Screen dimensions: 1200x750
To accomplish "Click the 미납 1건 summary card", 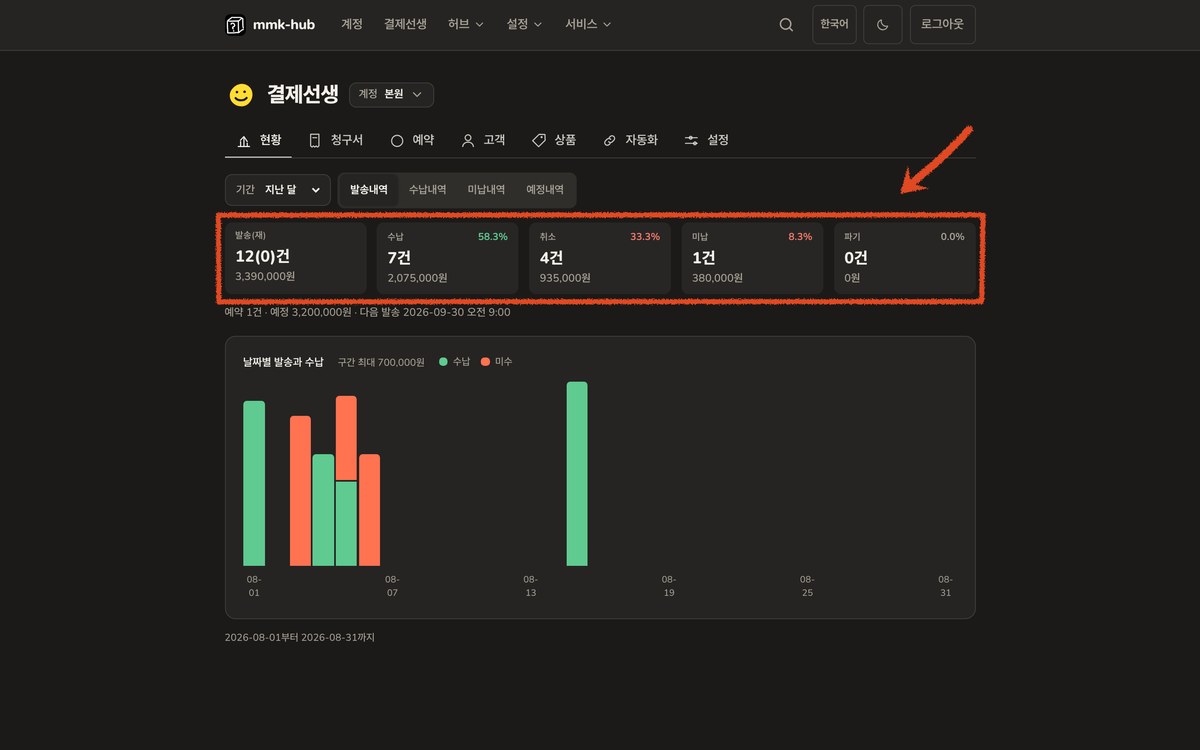I will pos(752,258).
